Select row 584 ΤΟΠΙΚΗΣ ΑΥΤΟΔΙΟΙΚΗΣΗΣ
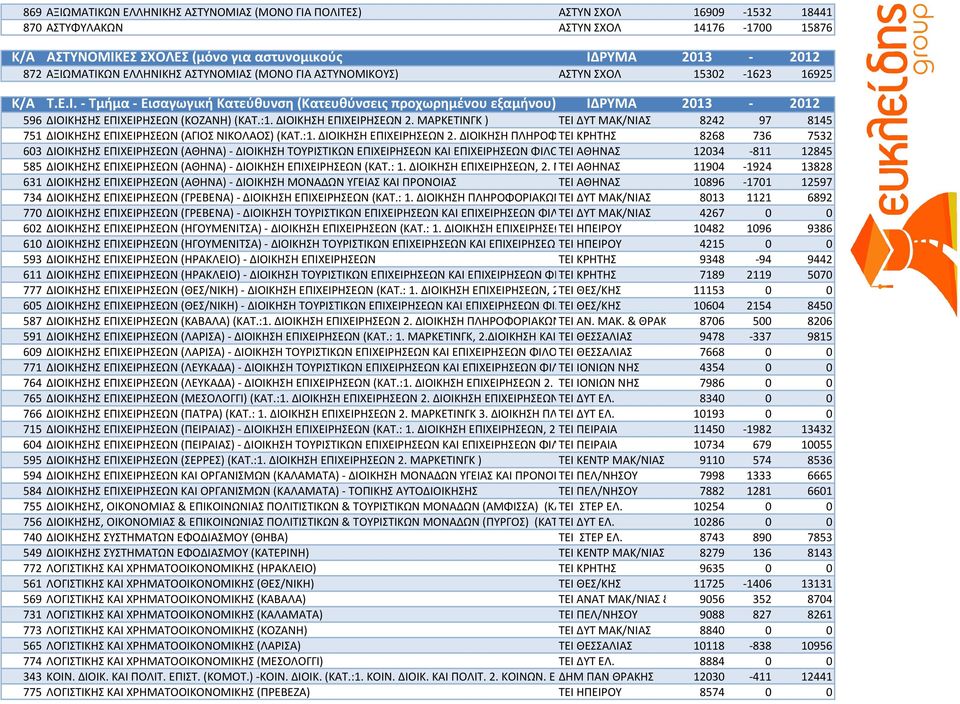960x704 pixels. pos(418,491)
